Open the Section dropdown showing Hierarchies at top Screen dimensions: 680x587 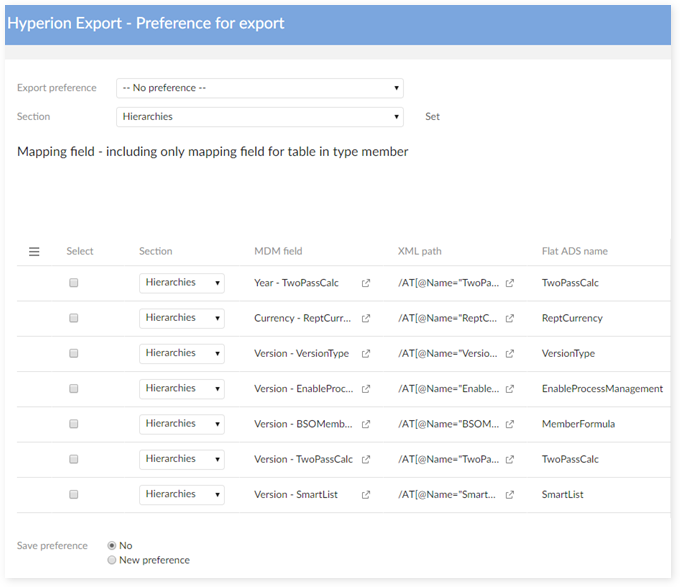pyautogui.click(x=260, y=117)
